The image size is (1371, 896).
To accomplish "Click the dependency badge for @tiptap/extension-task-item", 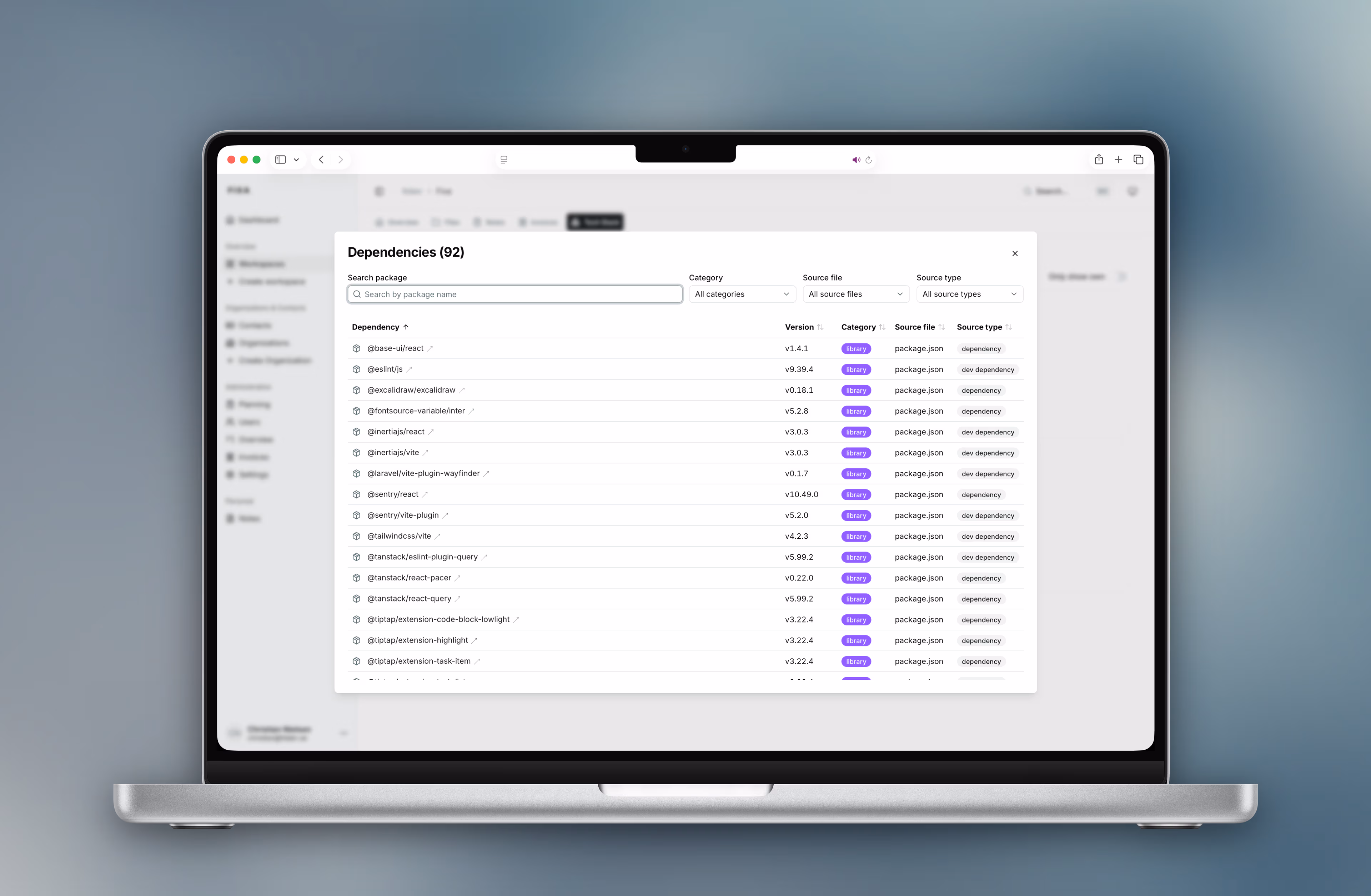I will tap(981, 661).
